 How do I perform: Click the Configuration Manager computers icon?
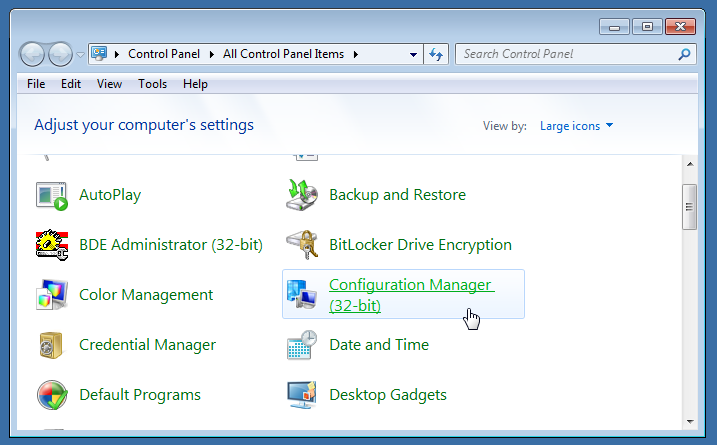(302, 294)
